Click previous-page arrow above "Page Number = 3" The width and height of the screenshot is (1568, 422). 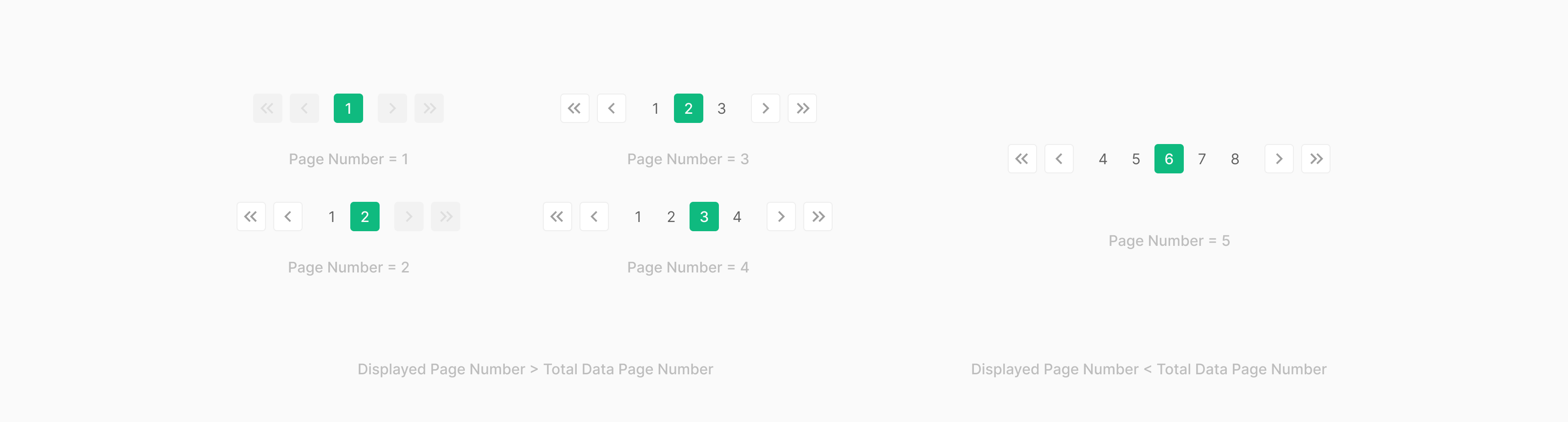click(611, 108)
